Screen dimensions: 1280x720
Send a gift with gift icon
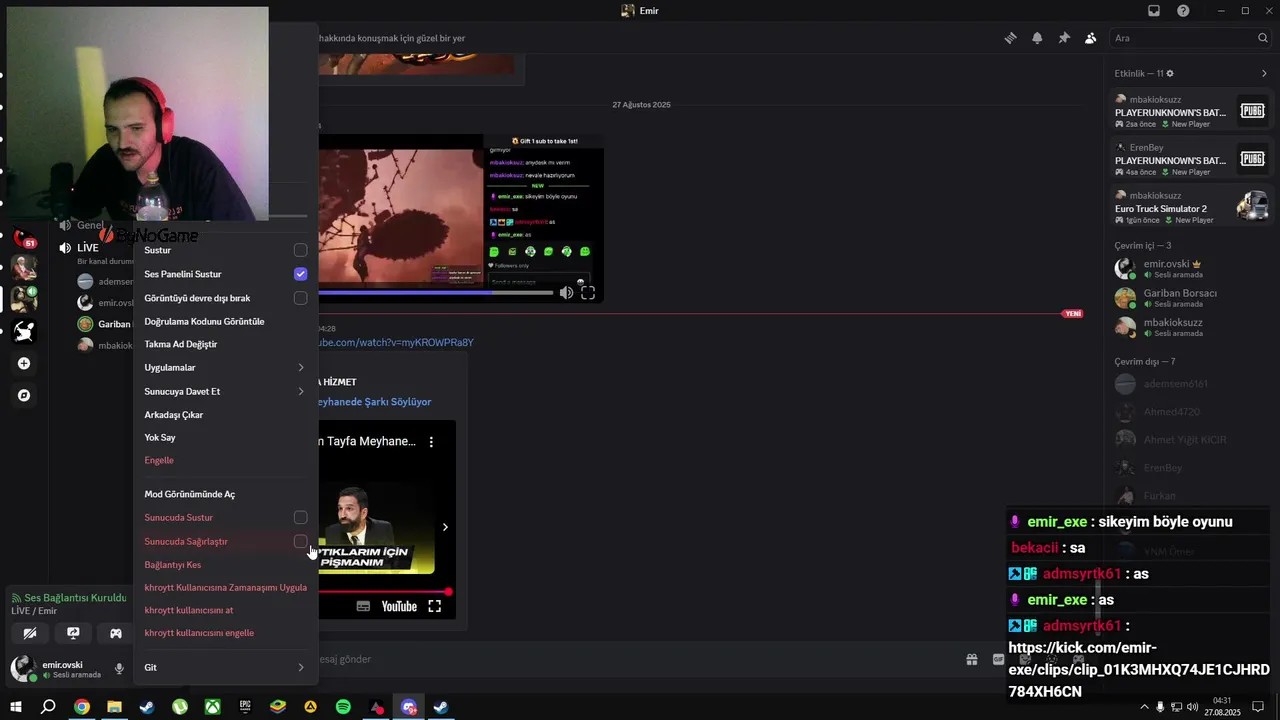[971, 659]
